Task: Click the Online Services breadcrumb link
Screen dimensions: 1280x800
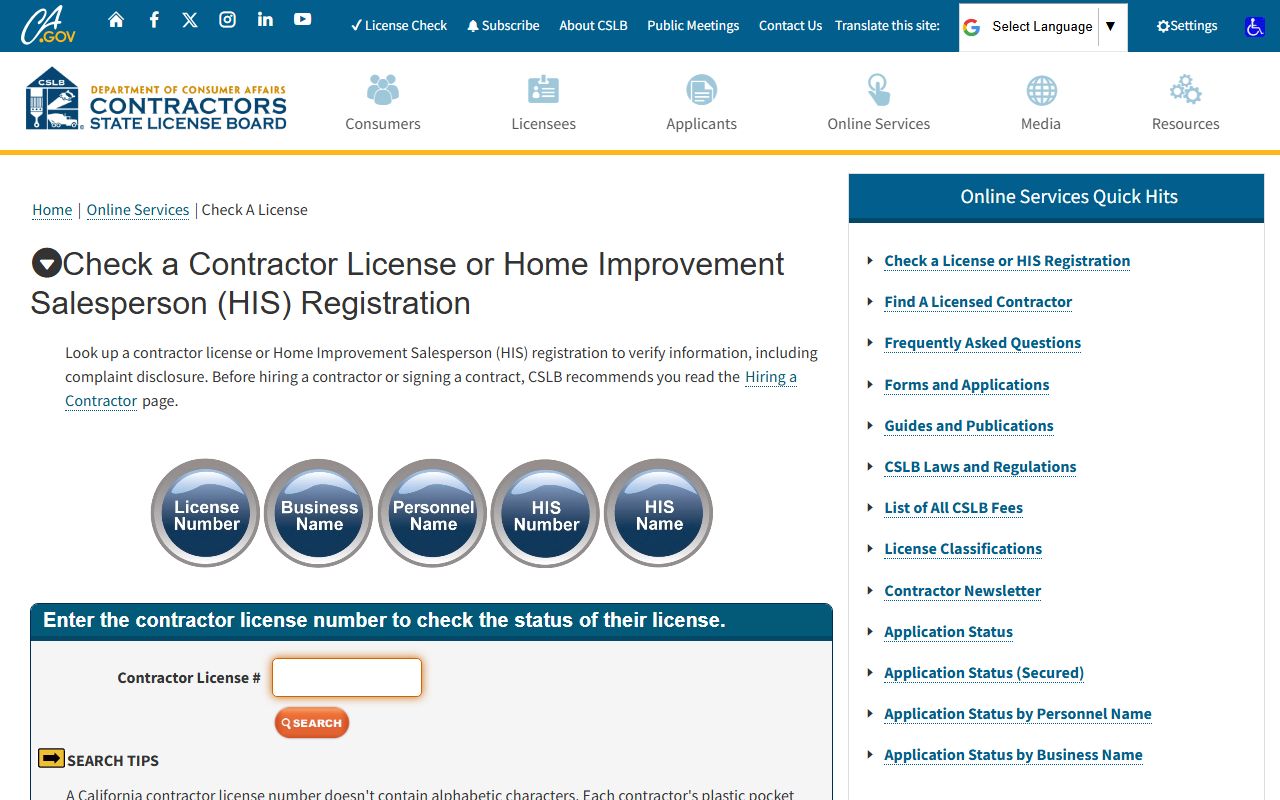Action: (138, 210)
